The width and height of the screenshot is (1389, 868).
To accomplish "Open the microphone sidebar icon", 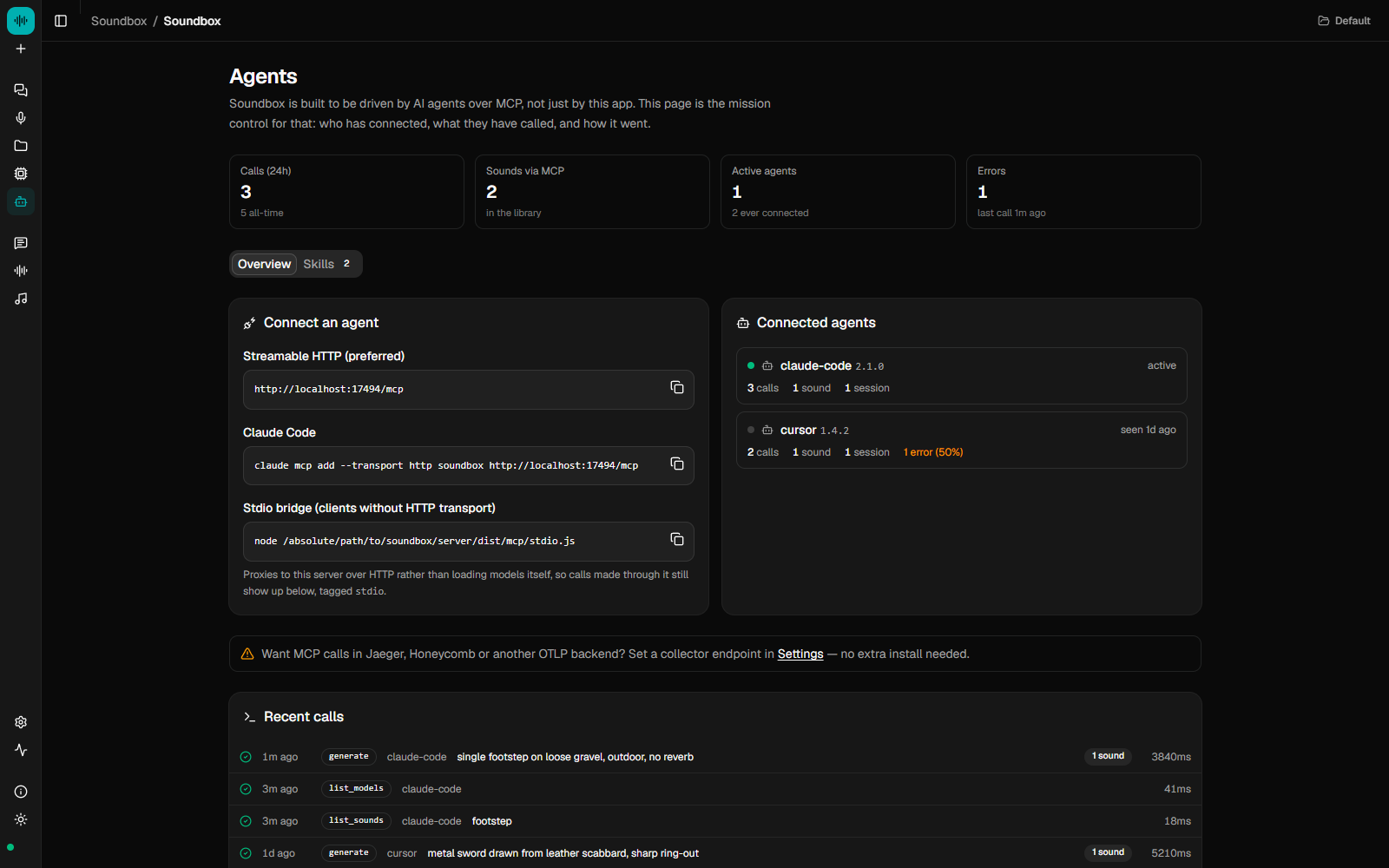I will (x=21, y=118).
